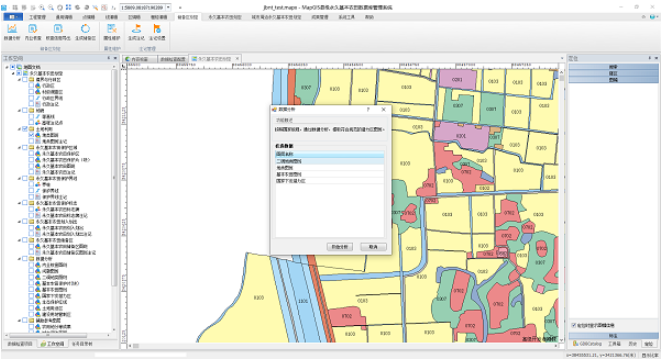Select 二调地类图斑 in dialog list
The width and height of the screenshot is (663, 362).
coord(329,161)
